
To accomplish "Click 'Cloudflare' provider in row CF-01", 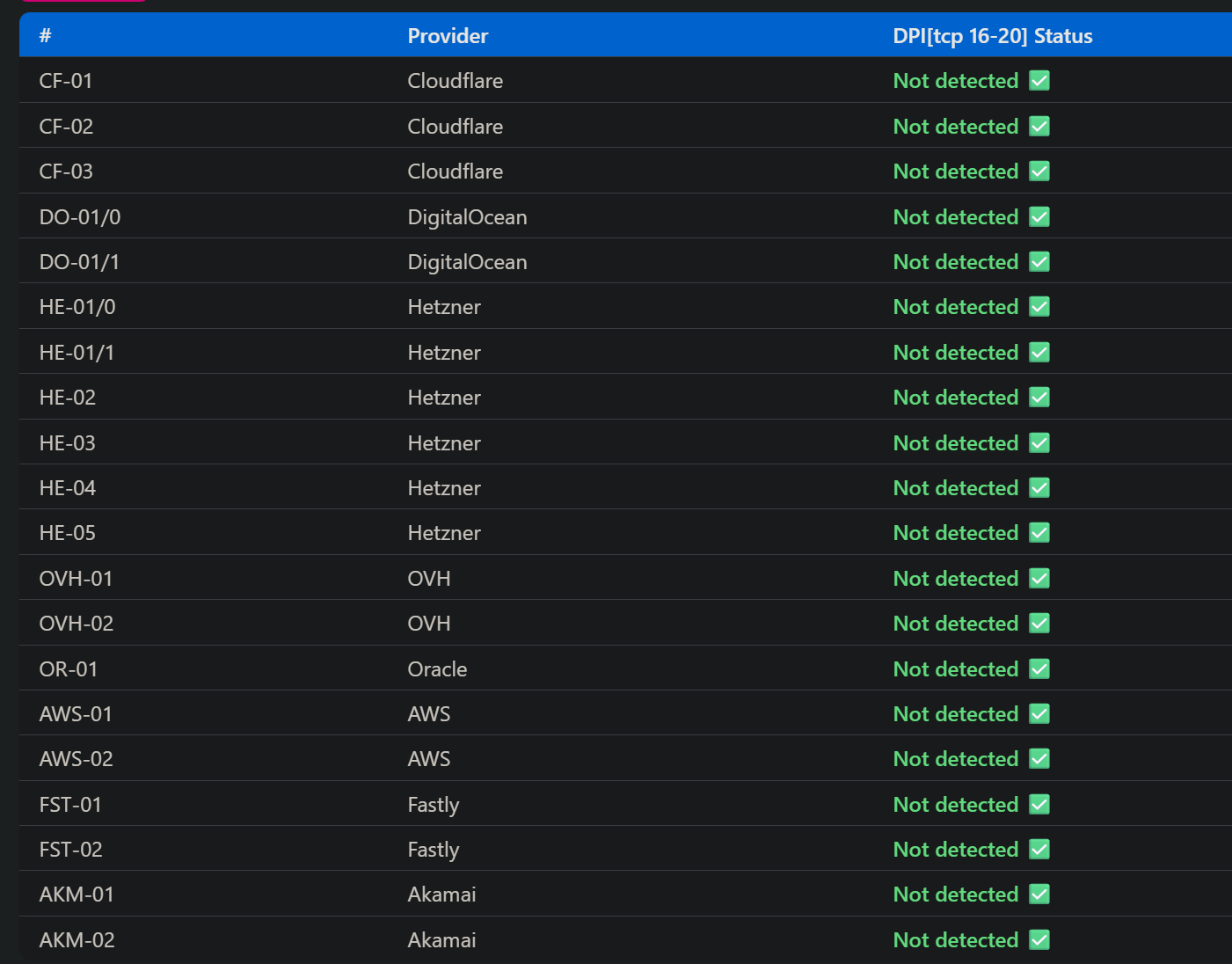I will click(456, 81).
